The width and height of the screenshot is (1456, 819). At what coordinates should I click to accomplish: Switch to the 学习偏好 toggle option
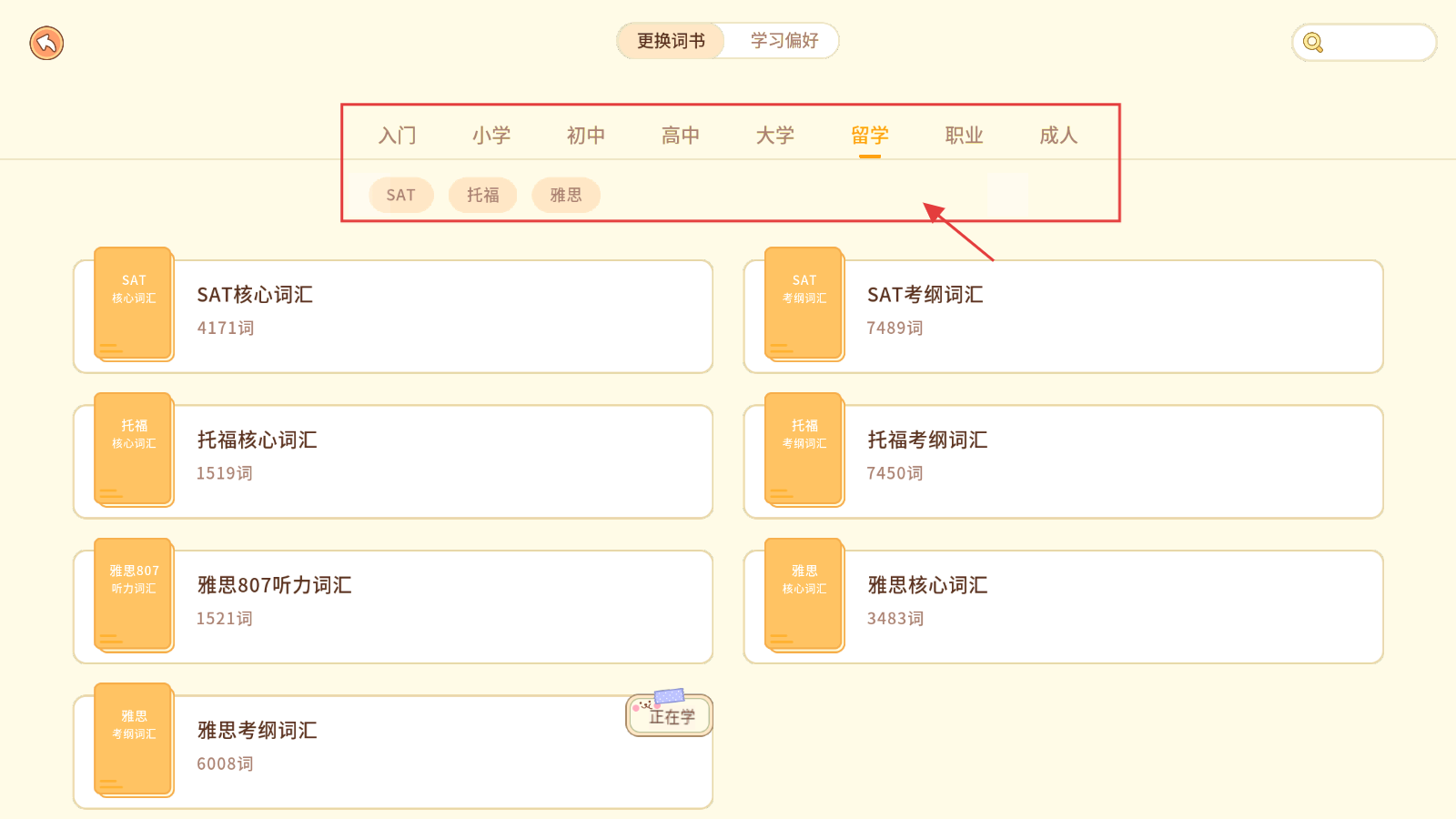click(784, 41)
